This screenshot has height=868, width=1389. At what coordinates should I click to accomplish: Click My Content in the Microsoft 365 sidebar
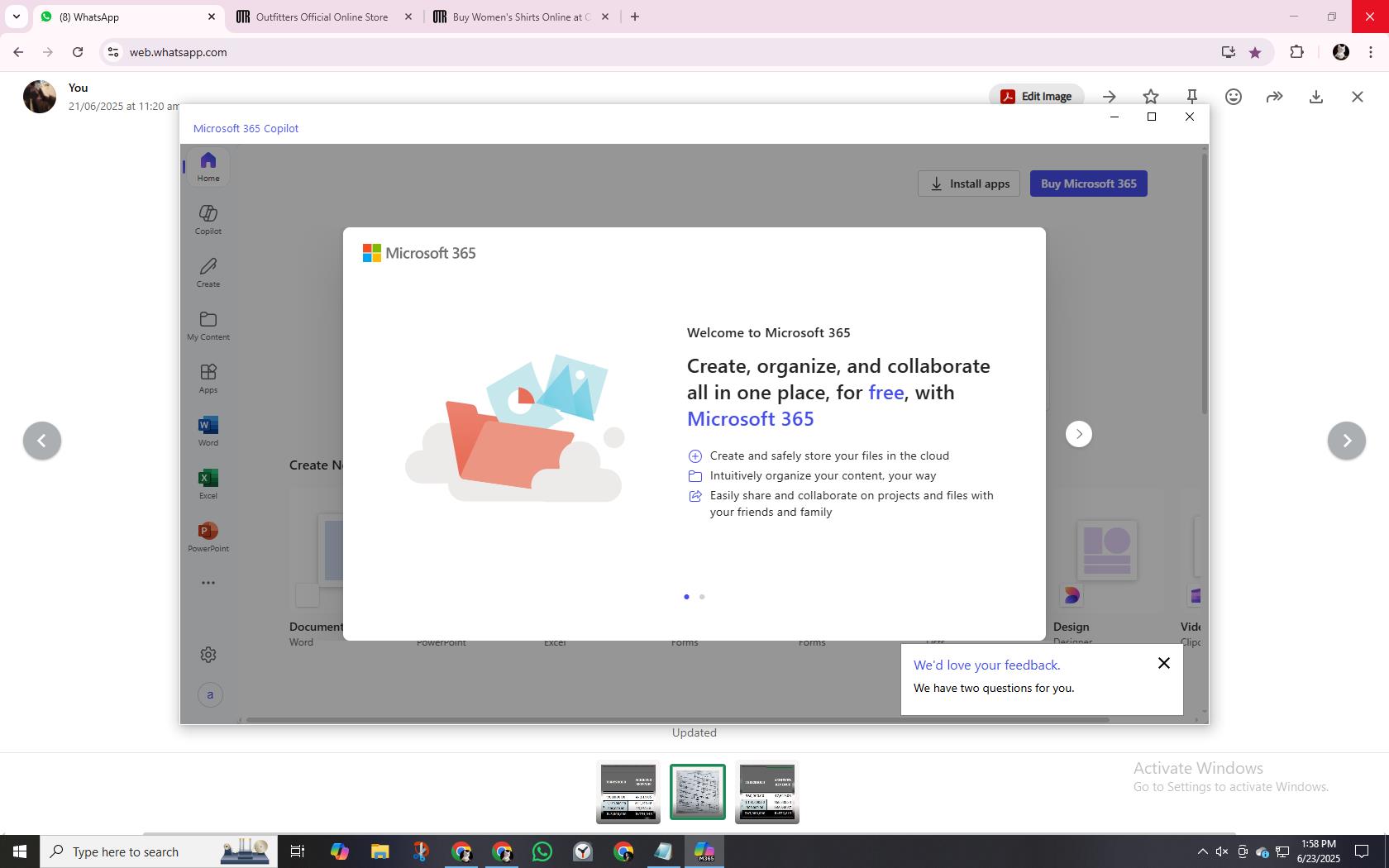208,326
